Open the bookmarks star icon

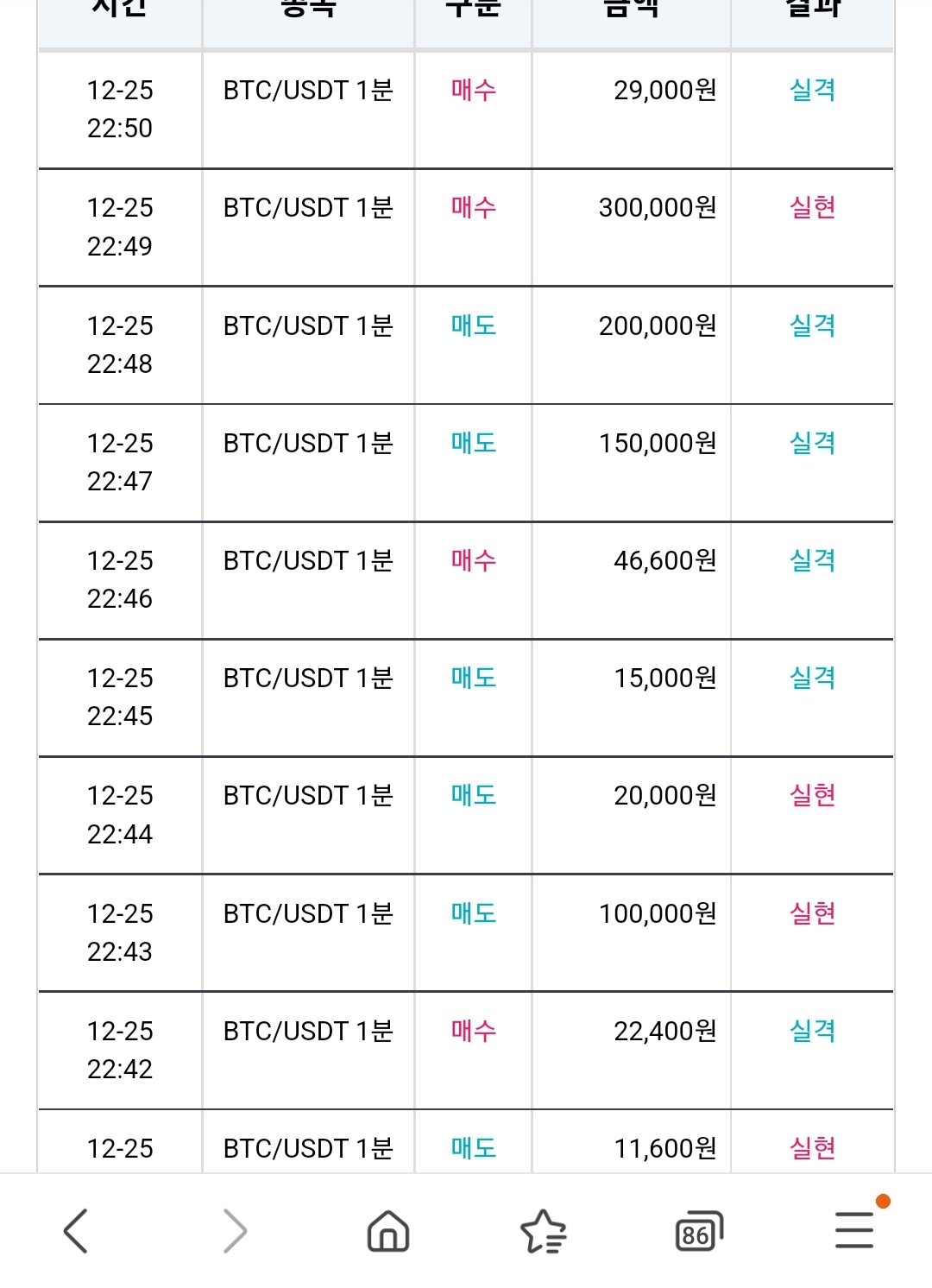[x=544, y=1231]
